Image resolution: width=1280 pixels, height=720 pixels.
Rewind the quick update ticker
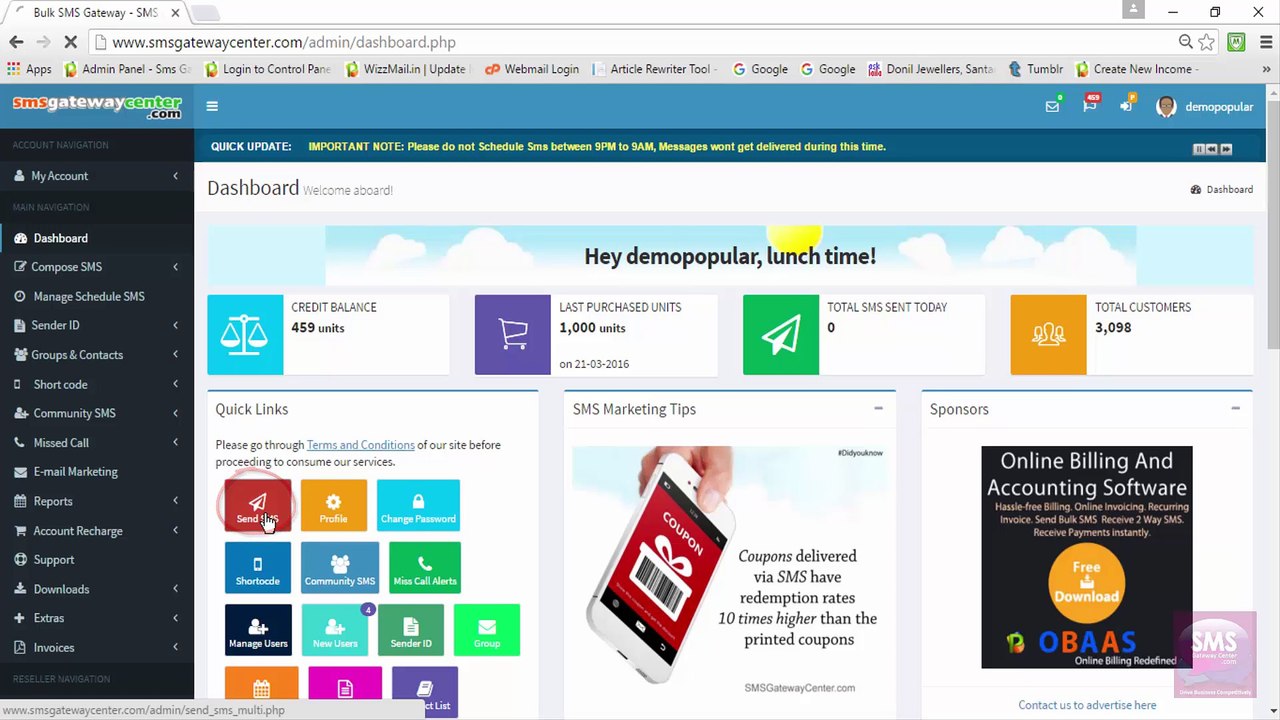[x=1211, y=149]
